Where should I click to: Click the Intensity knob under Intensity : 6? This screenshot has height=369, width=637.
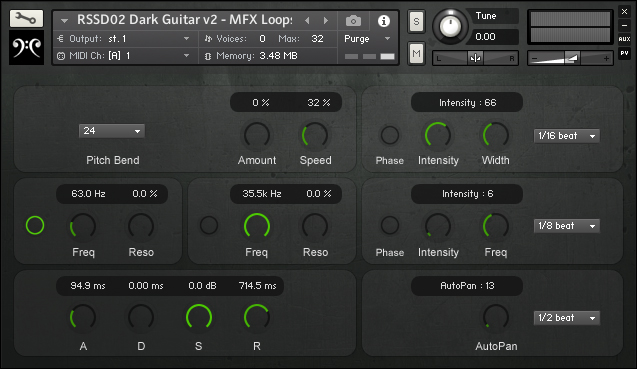[x=438, y=226]
